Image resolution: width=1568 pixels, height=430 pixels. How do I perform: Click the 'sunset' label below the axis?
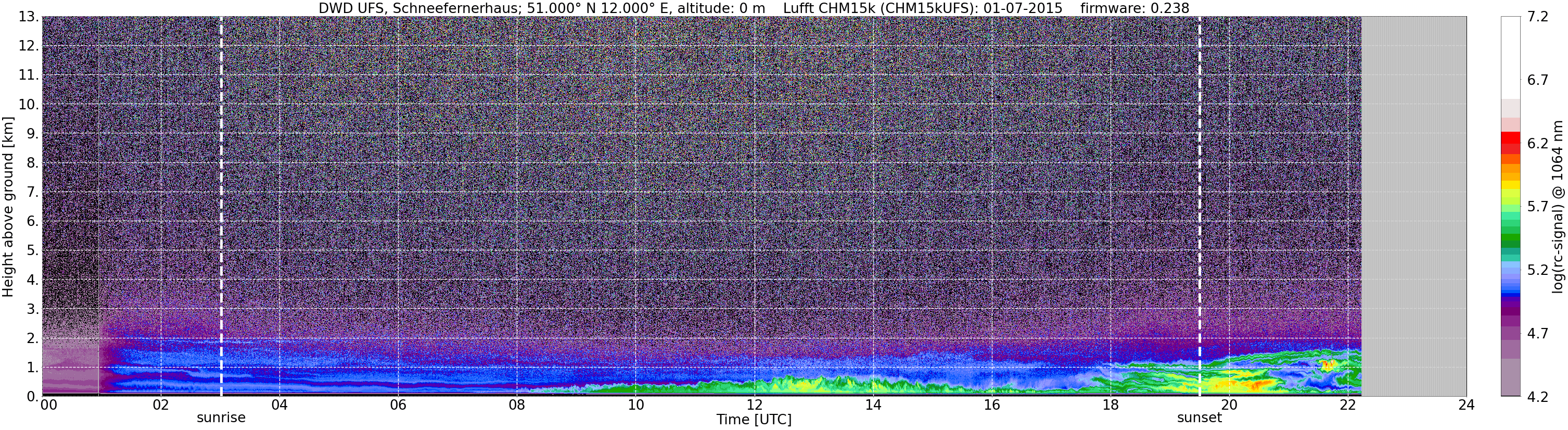coord(1199,418)
